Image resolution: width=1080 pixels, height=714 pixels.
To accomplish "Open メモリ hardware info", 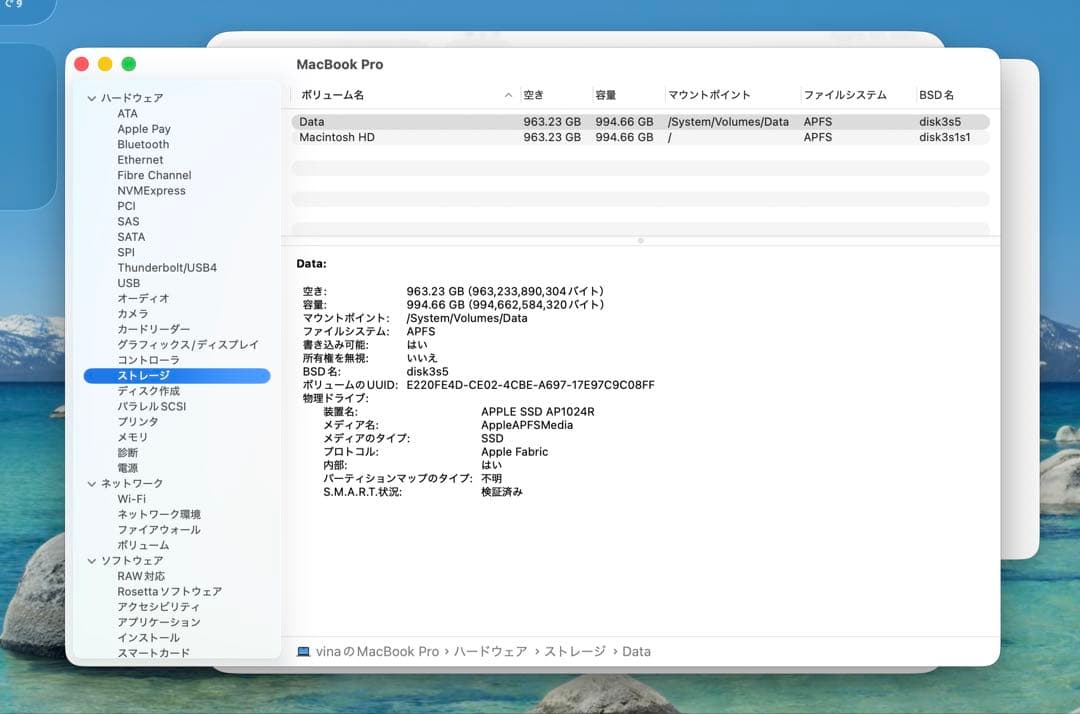I will [133, 437].
